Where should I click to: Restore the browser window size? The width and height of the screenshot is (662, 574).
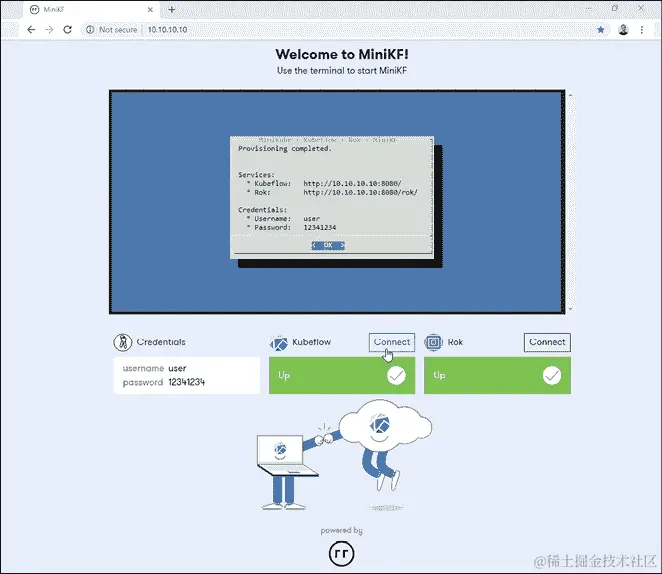click(615, 8)
